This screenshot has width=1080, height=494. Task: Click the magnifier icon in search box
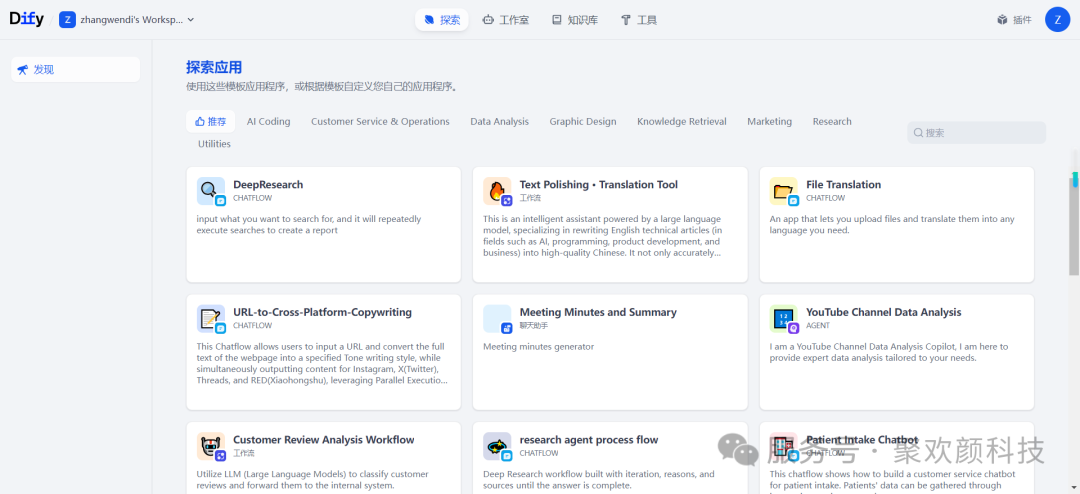918,133
